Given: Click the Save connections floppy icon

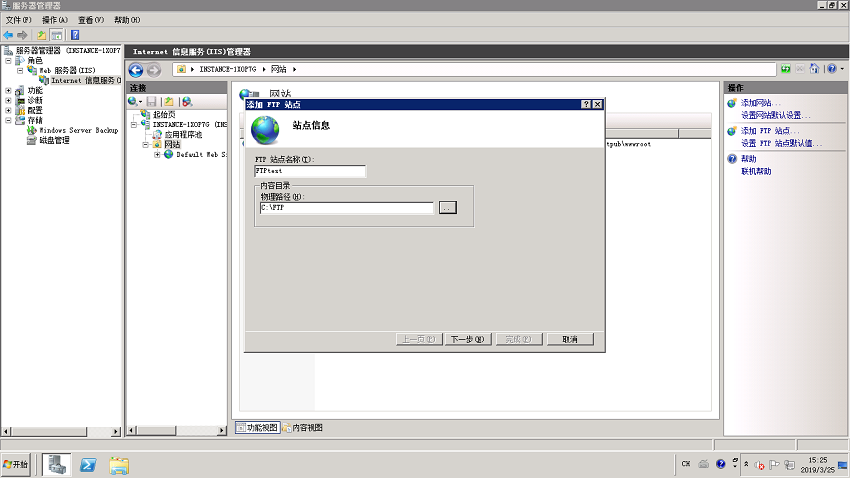Looking at the screenshot, I should [152, 101].
